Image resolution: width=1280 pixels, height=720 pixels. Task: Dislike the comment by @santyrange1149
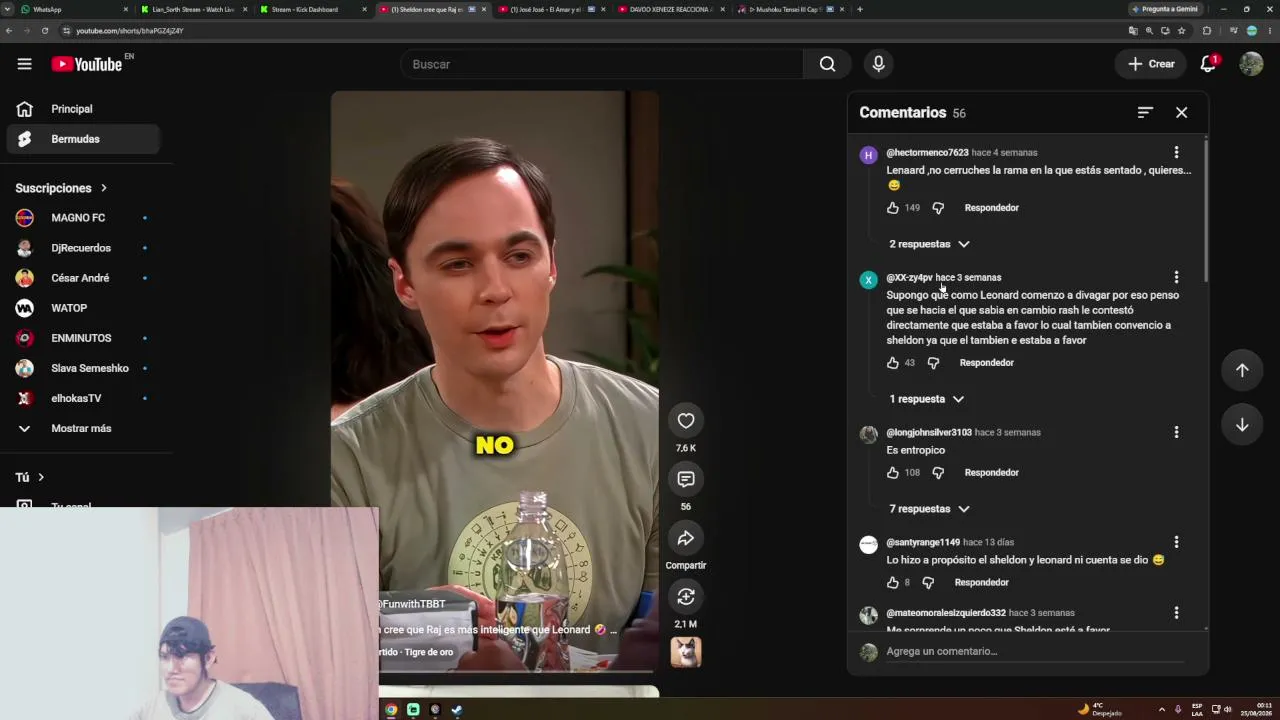click(x=928, y=583)
